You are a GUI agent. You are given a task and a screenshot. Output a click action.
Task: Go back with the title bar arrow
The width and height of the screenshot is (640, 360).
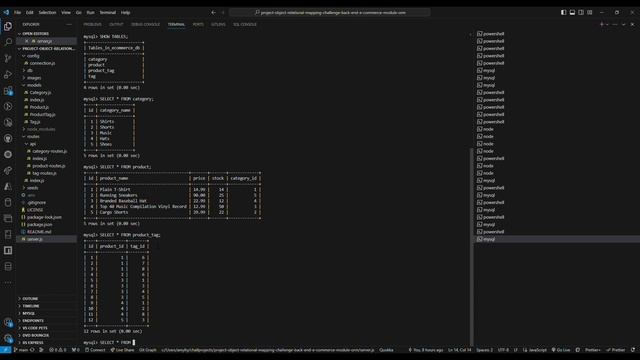pyautogui.click(x=213, y=13)
